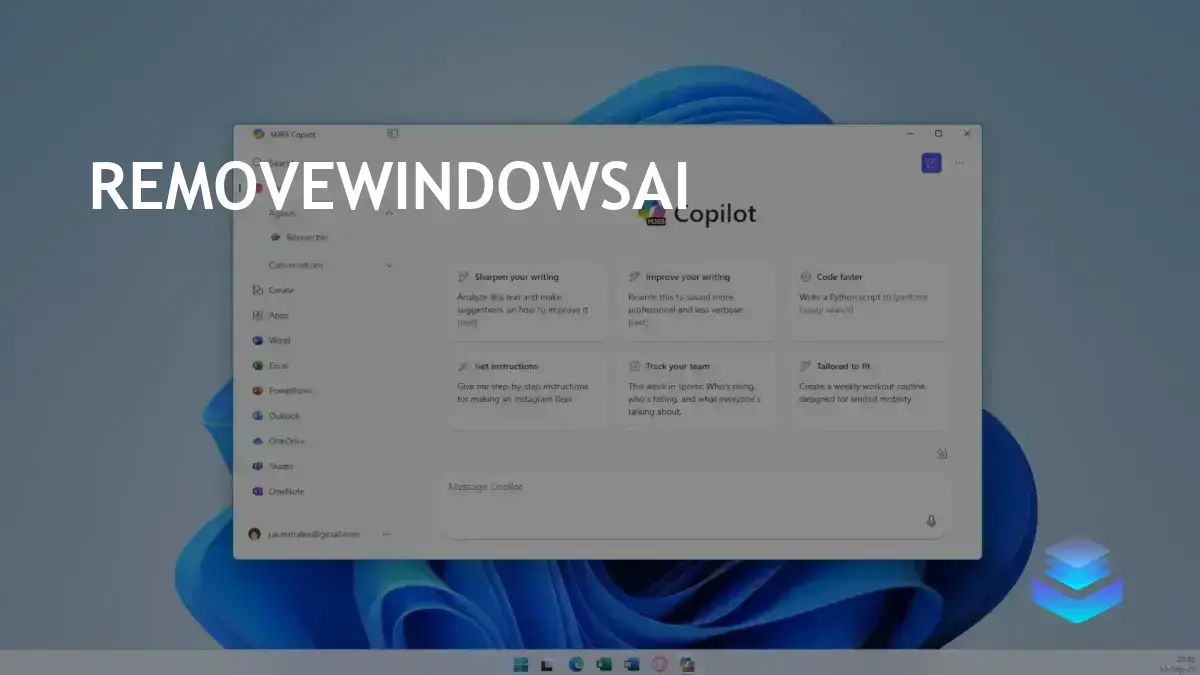Launch Microsoft Edge from the taskbar

coord(576,664)
